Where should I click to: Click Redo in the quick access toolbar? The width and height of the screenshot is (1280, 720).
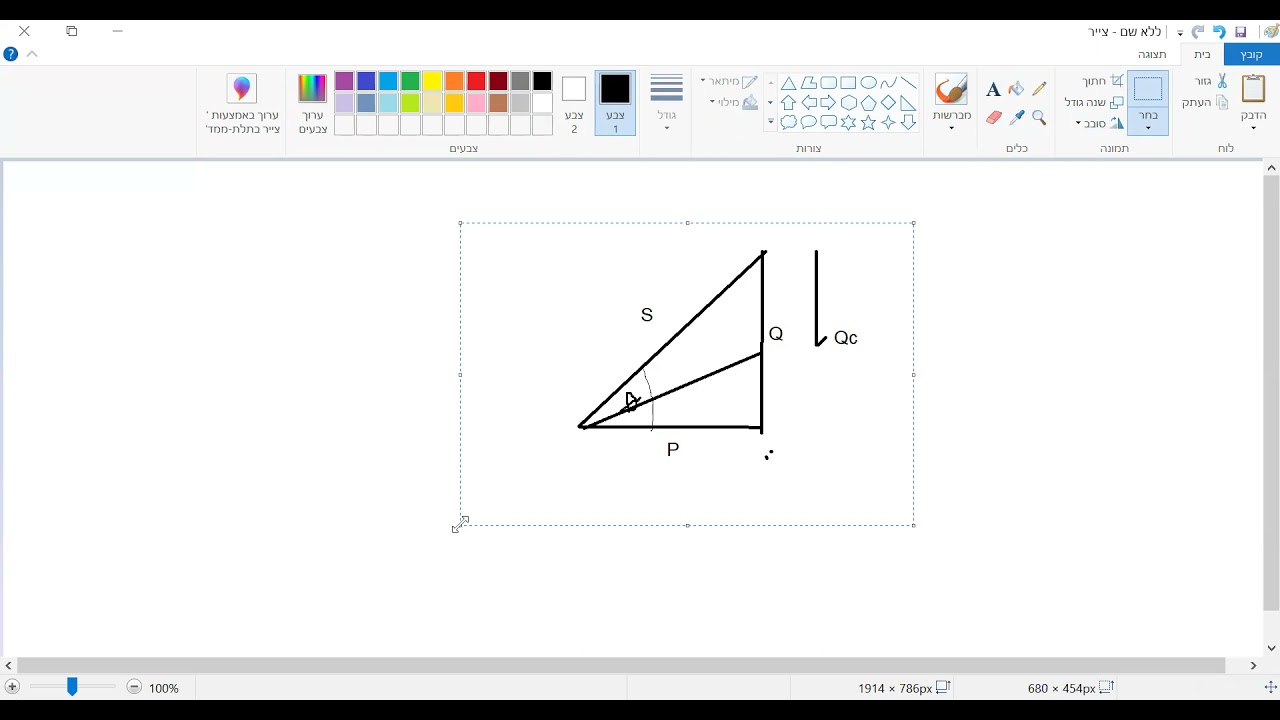pyautogui.click(x=1198, y=32)
